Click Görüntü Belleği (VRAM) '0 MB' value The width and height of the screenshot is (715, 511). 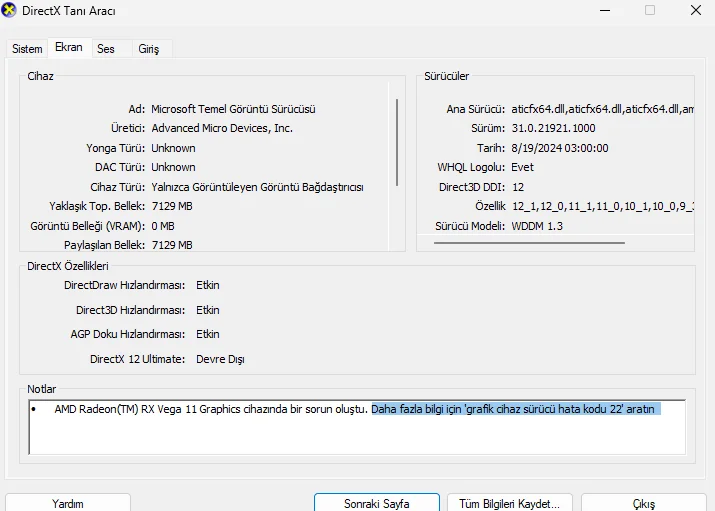(163, 226)
